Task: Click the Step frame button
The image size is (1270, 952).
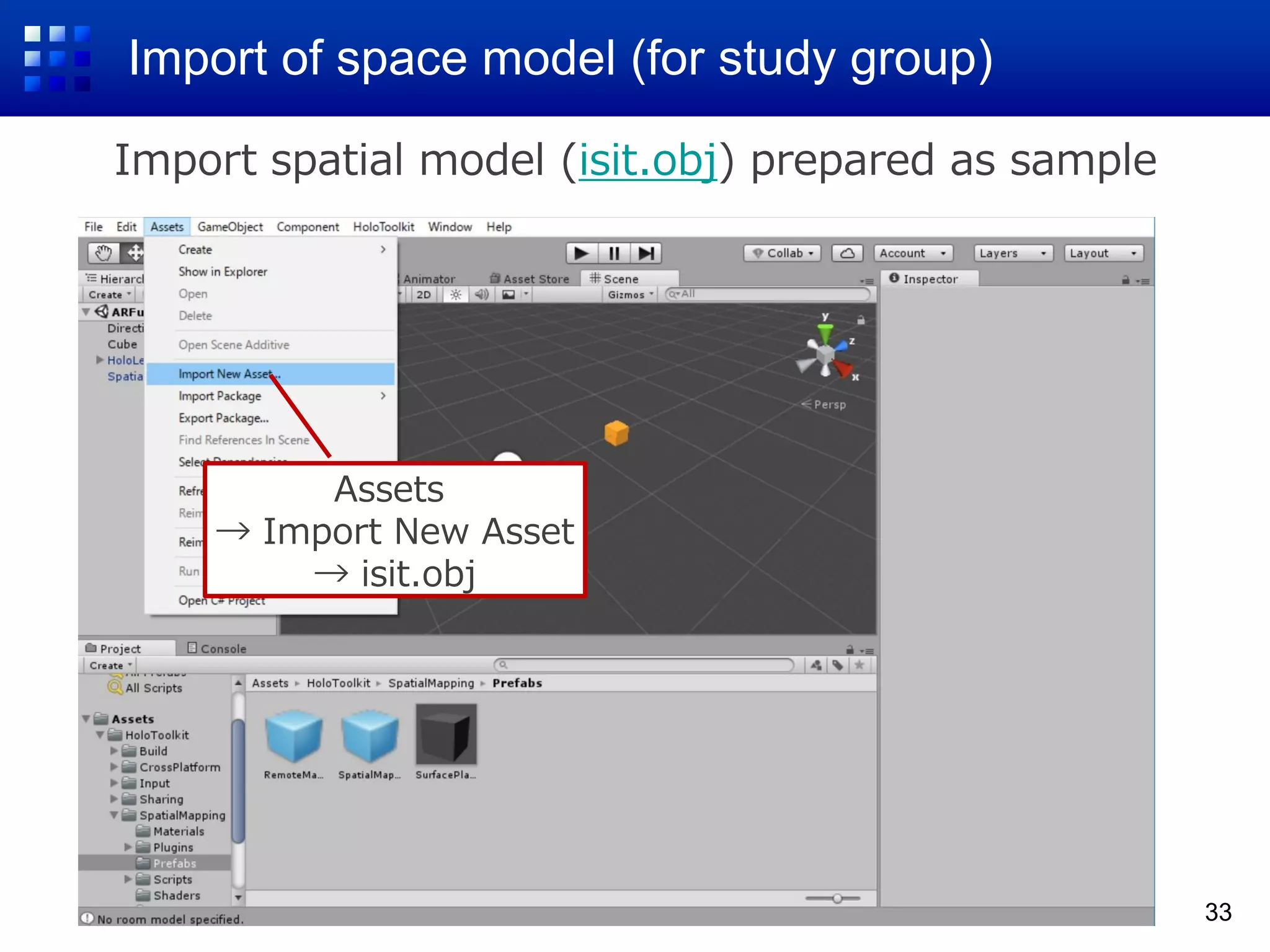Action: point(646,253)
